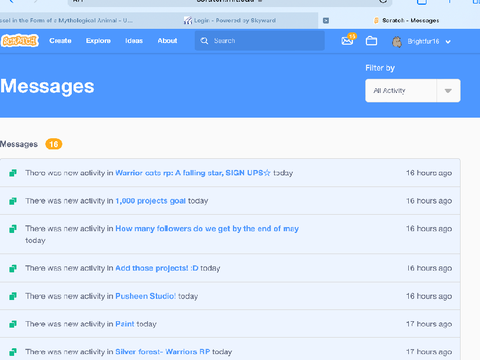Click the filter dropdown arrow
Screen dimensions: 480x360
tap(448, 91)
